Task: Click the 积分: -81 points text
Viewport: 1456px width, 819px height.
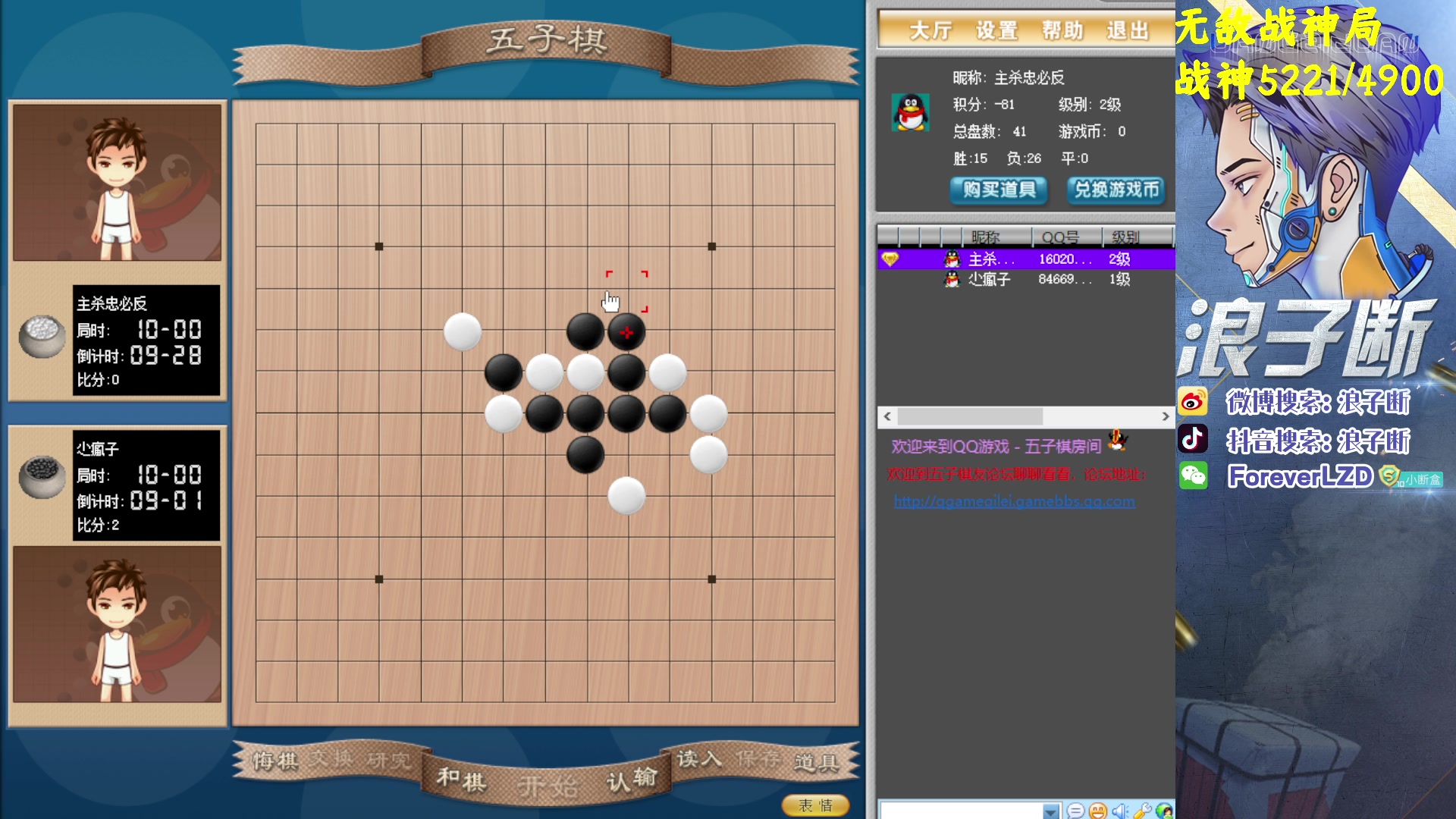Action: [984, 105]
